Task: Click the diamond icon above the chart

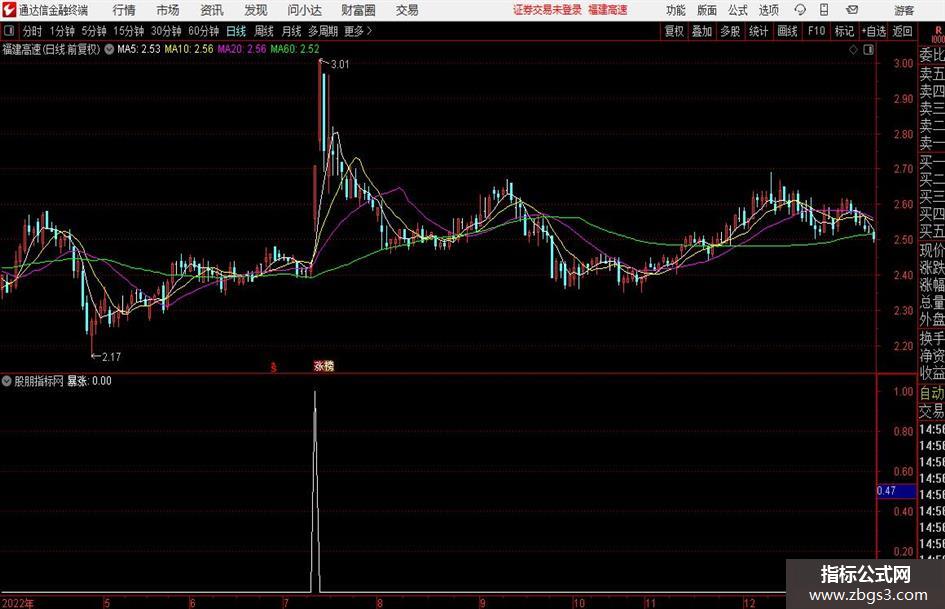Action: pyautogui.click(x=853, y=50)
